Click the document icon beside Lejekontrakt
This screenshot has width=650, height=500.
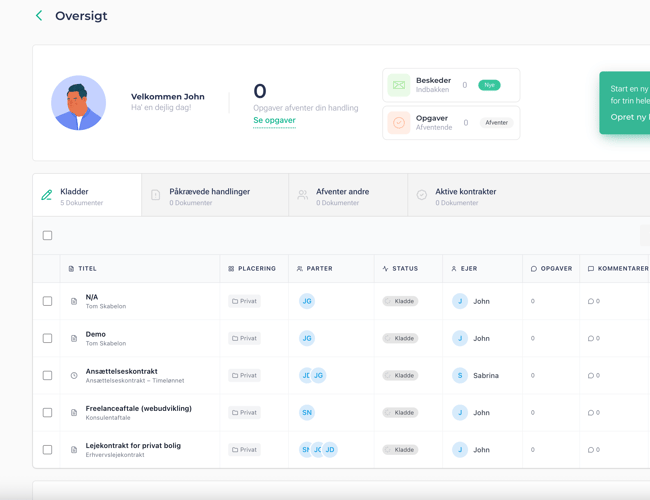[74, 449]
